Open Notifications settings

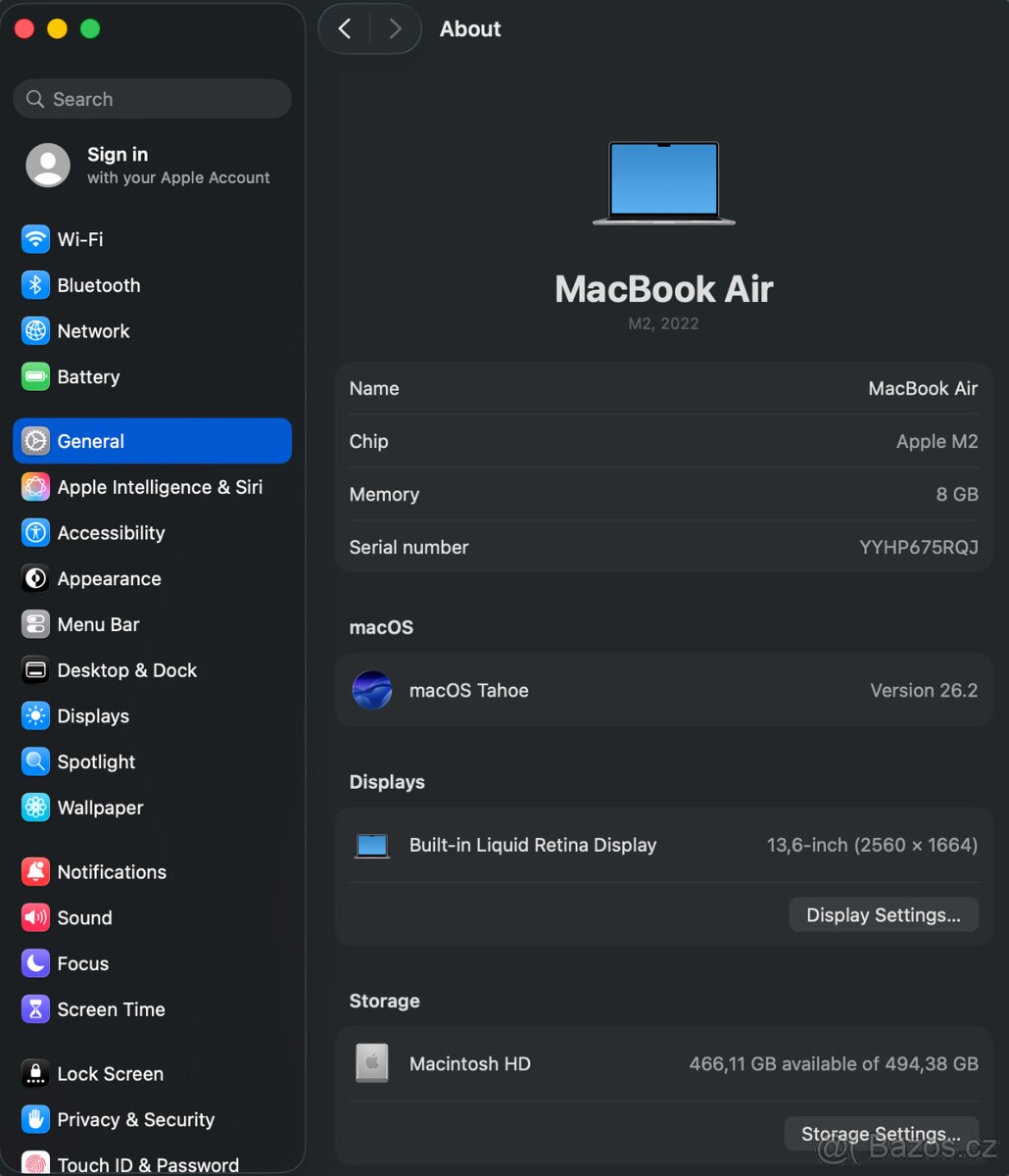[112, 871]
